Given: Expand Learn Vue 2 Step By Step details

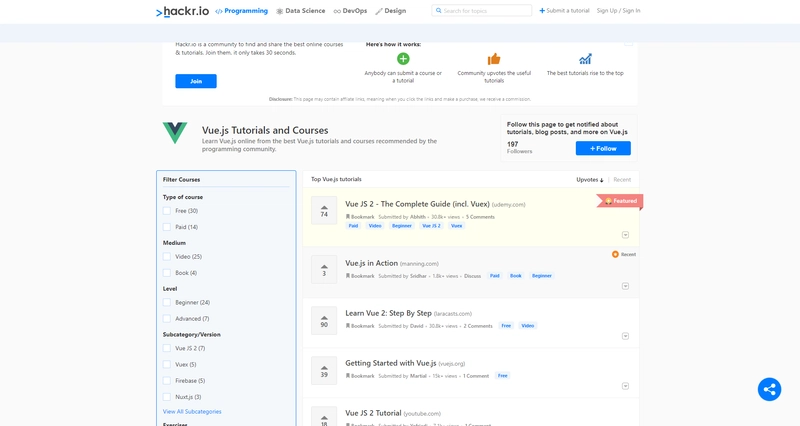Looking at the screenshot, I should click(x=626, y=336).
